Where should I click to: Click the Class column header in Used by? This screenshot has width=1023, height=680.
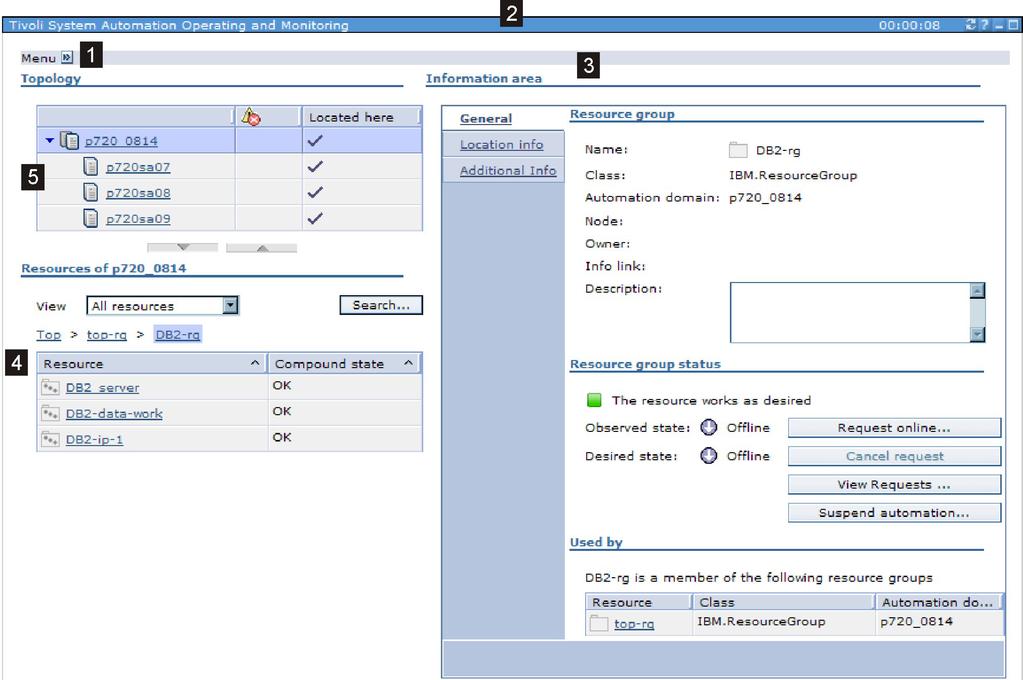click(783, 602)
